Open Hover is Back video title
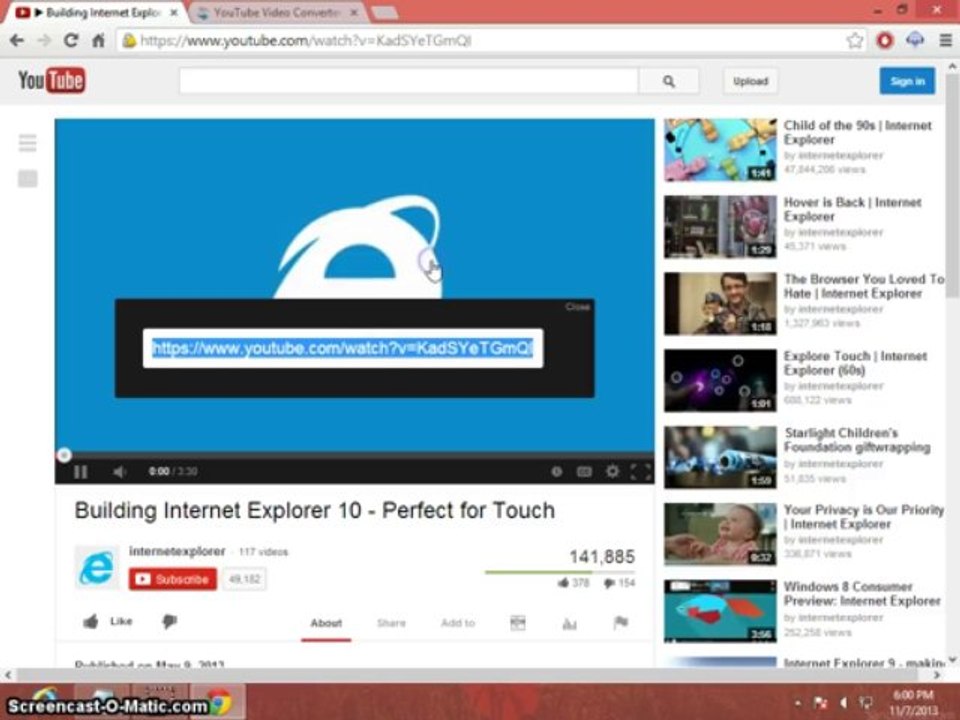This screenshot has height=720, width=960. [852, 209]
